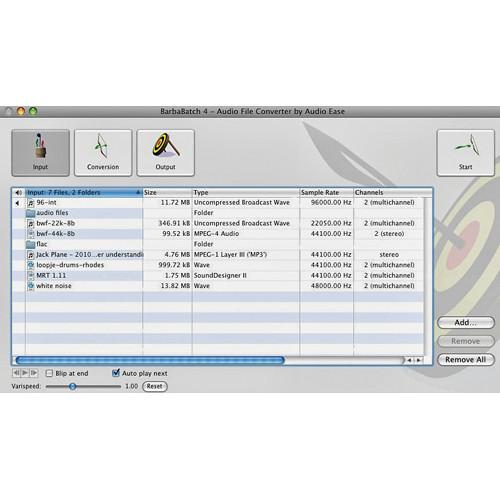Click the flac folder icon
Viewport: 500px width, 500px height.
pyautogui.click(x=31, y=244)
